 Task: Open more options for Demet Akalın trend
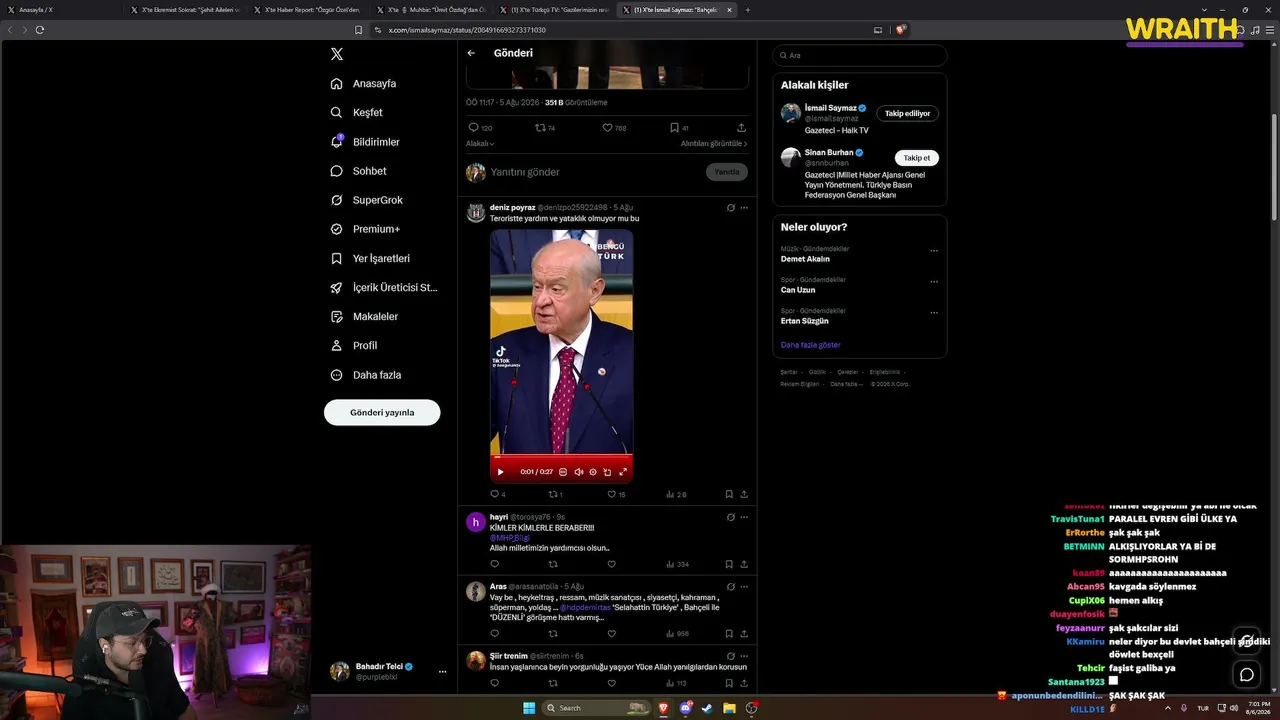tap(934, 251)
